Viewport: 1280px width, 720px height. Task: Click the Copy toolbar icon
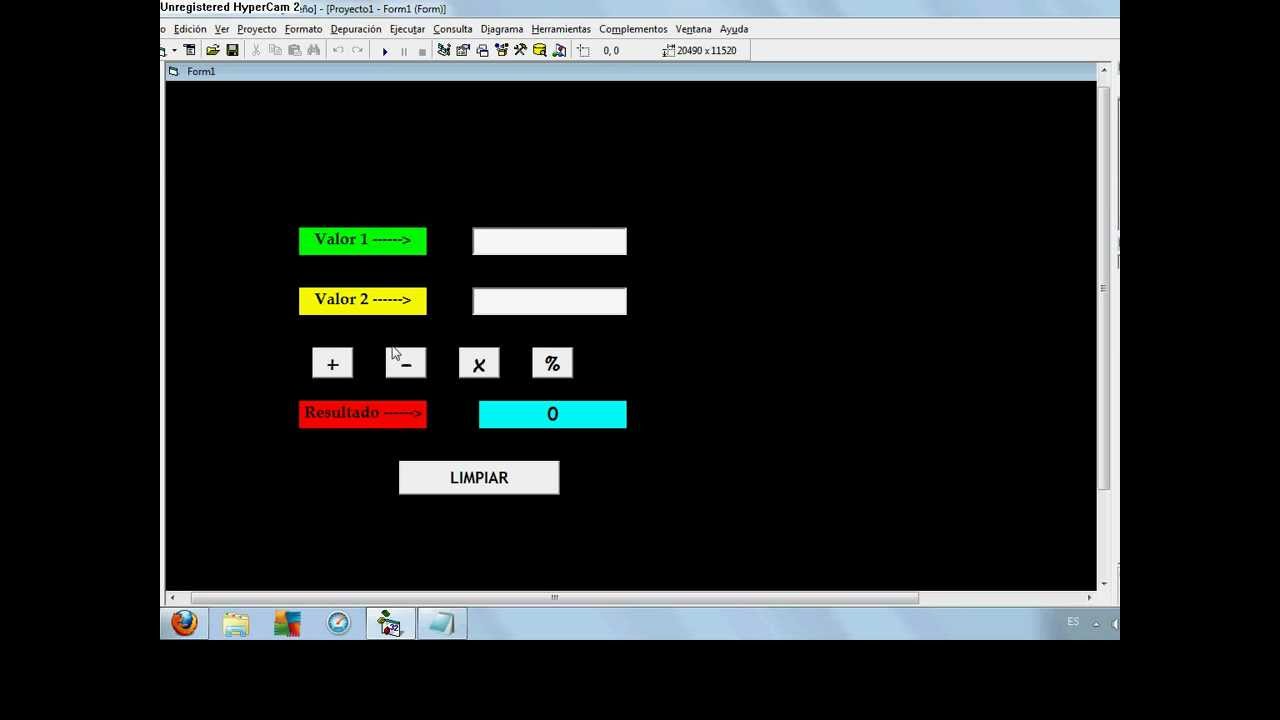pyautogui.click(x=275, y=50)
